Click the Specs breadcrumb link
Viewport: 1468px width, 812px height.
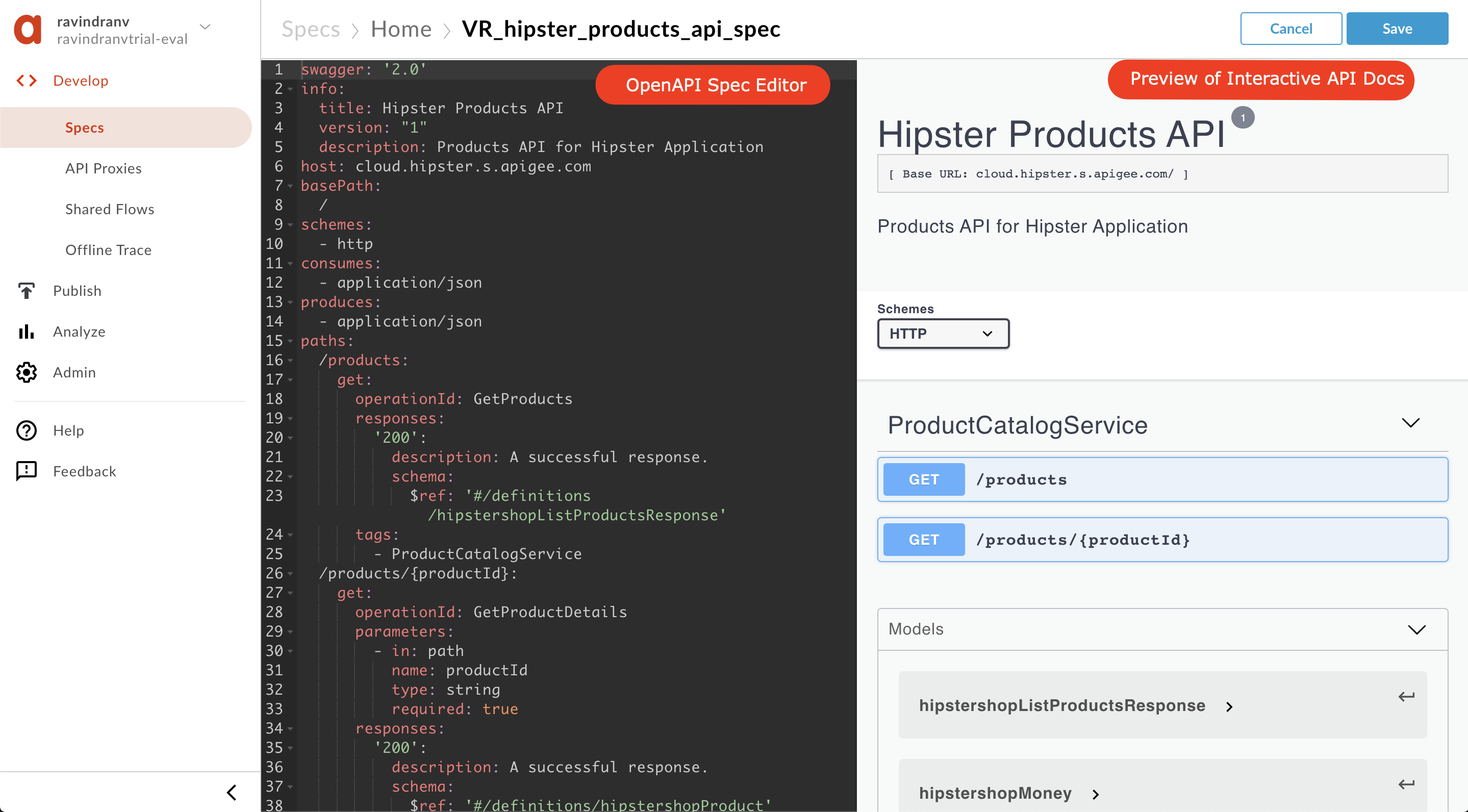pos(311,29)
